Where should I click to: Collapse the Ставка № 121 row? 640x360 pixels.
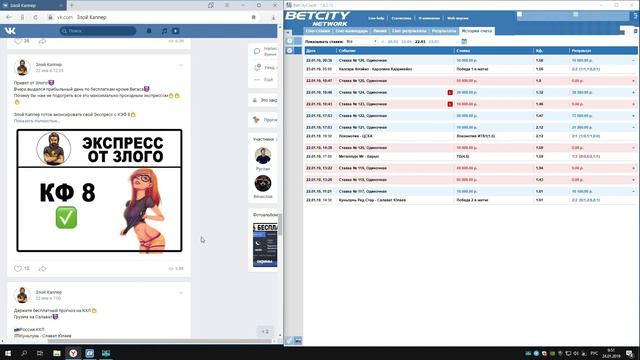point(633,127)
